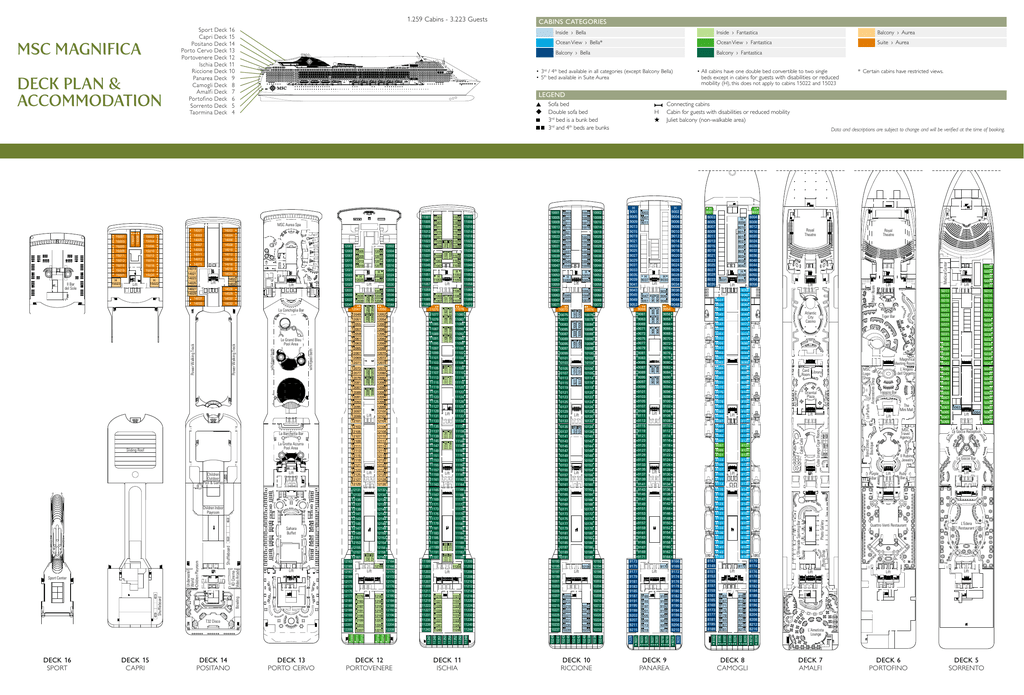
Task: Select 'Ischia Deck 11' in deck list
Action: tap(216, 64)
